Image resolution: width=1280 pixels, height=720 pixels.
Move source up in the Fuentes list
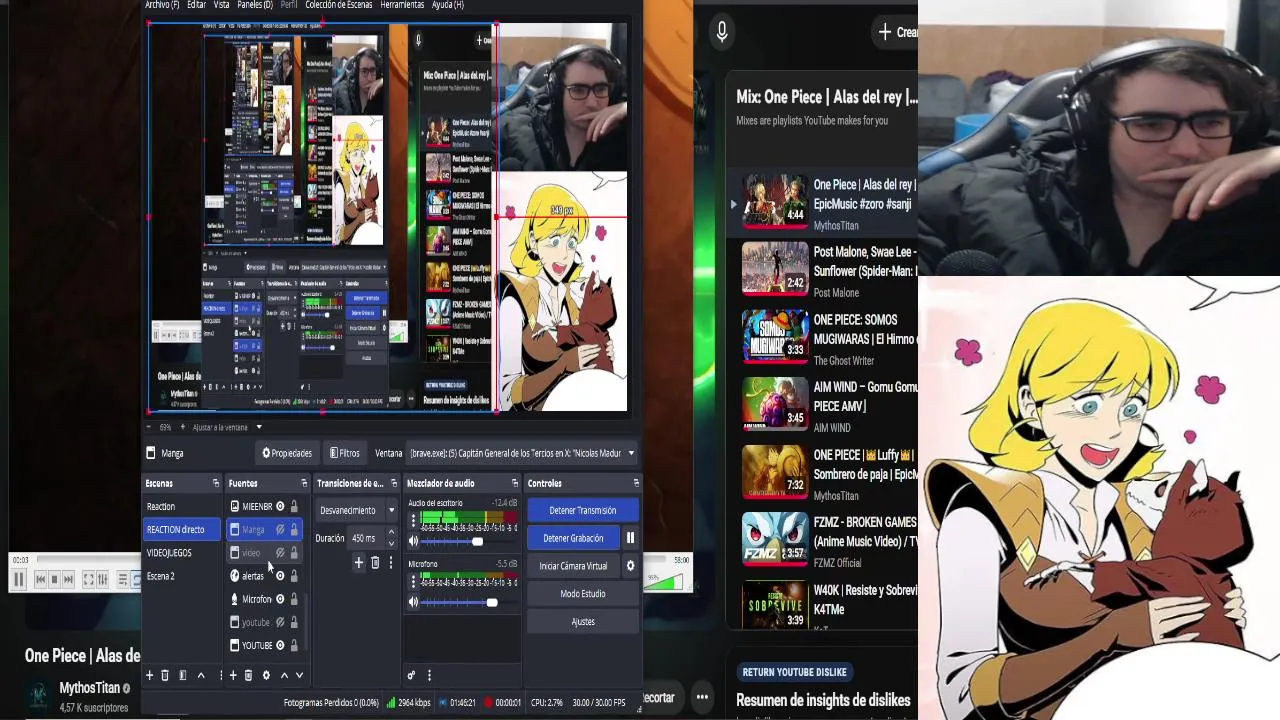tap(284, 676)
